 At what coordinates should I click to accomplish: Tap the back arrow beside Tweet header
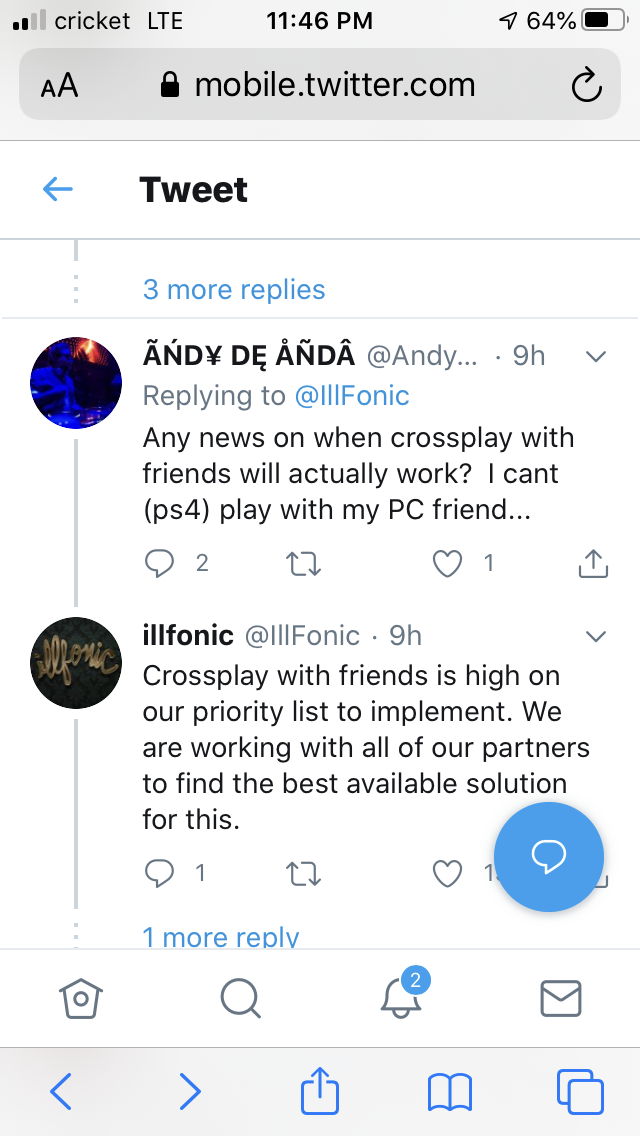pyautogui.click(x=58, y=190)
